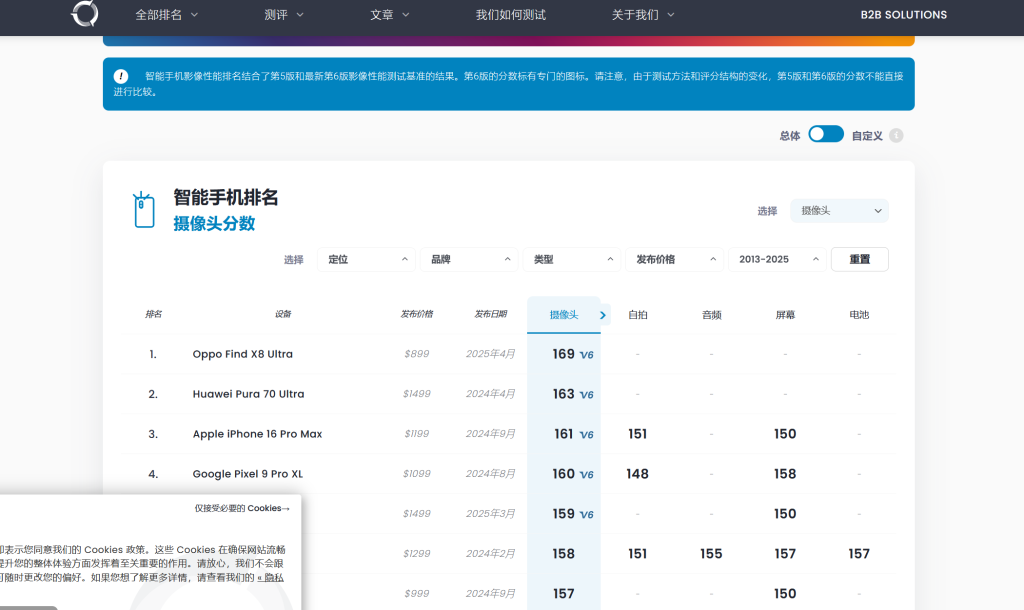Click the $999 launch price
1024x610 pixels.
tap(417, 594)
